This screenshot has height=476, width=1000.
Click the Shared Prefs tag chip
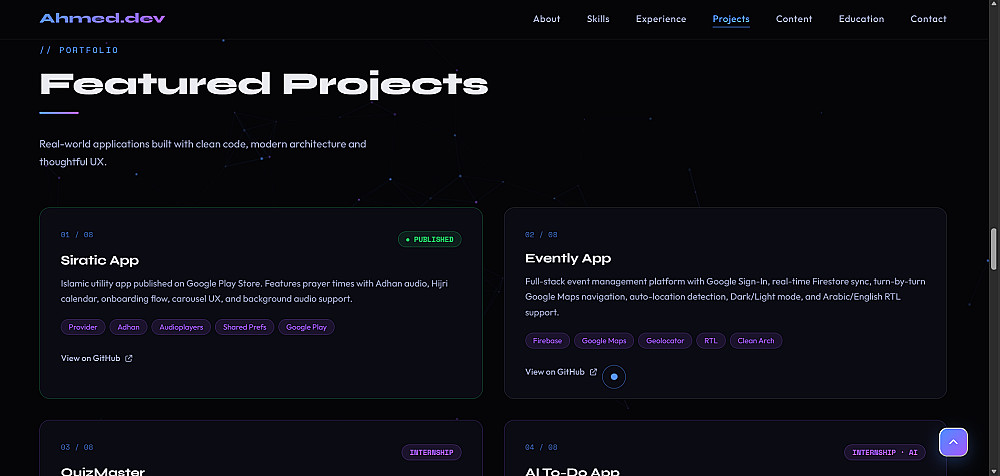coord(244,327)
